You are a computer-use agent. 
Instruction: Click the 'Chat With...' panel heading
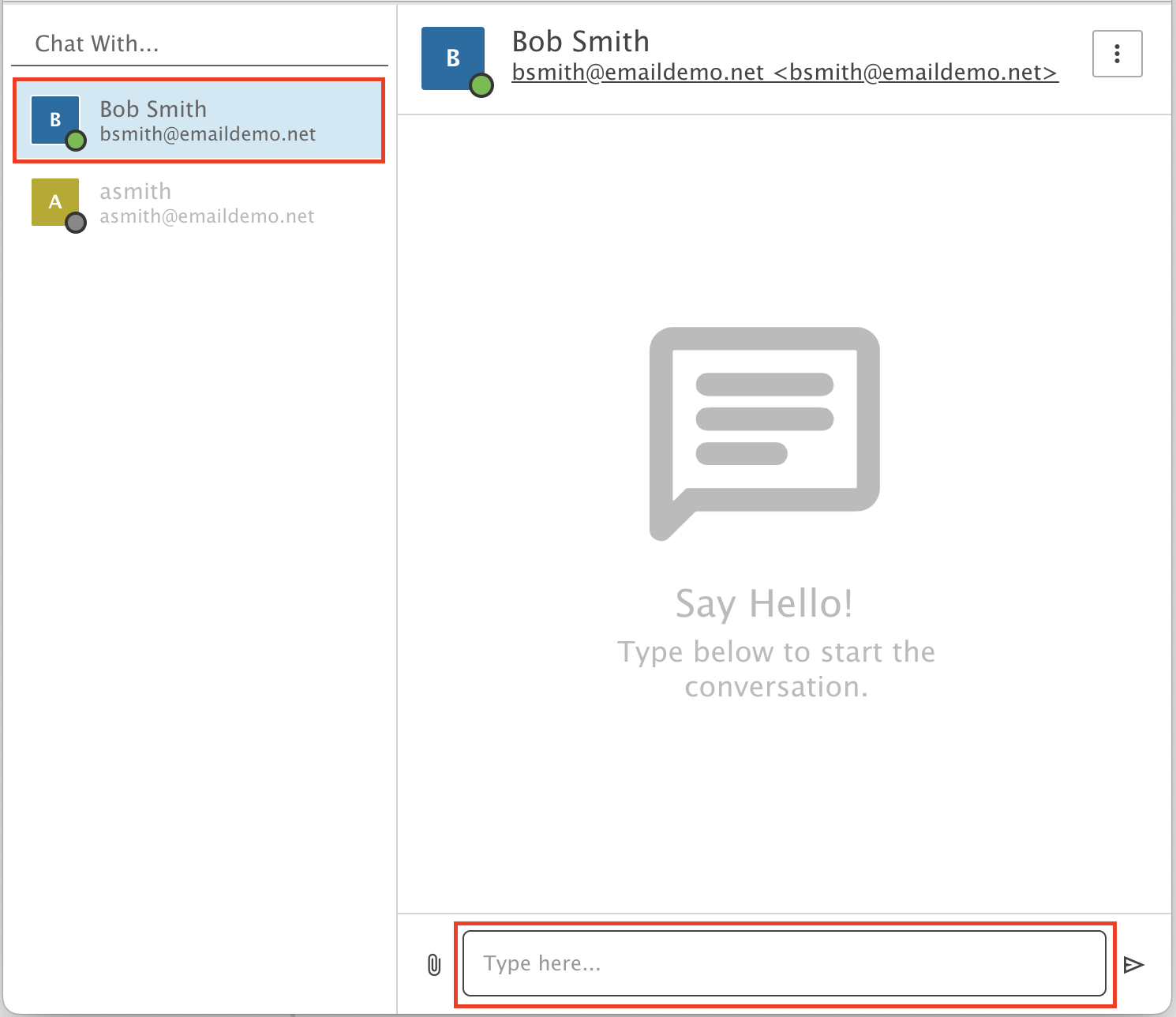[97, 43]
